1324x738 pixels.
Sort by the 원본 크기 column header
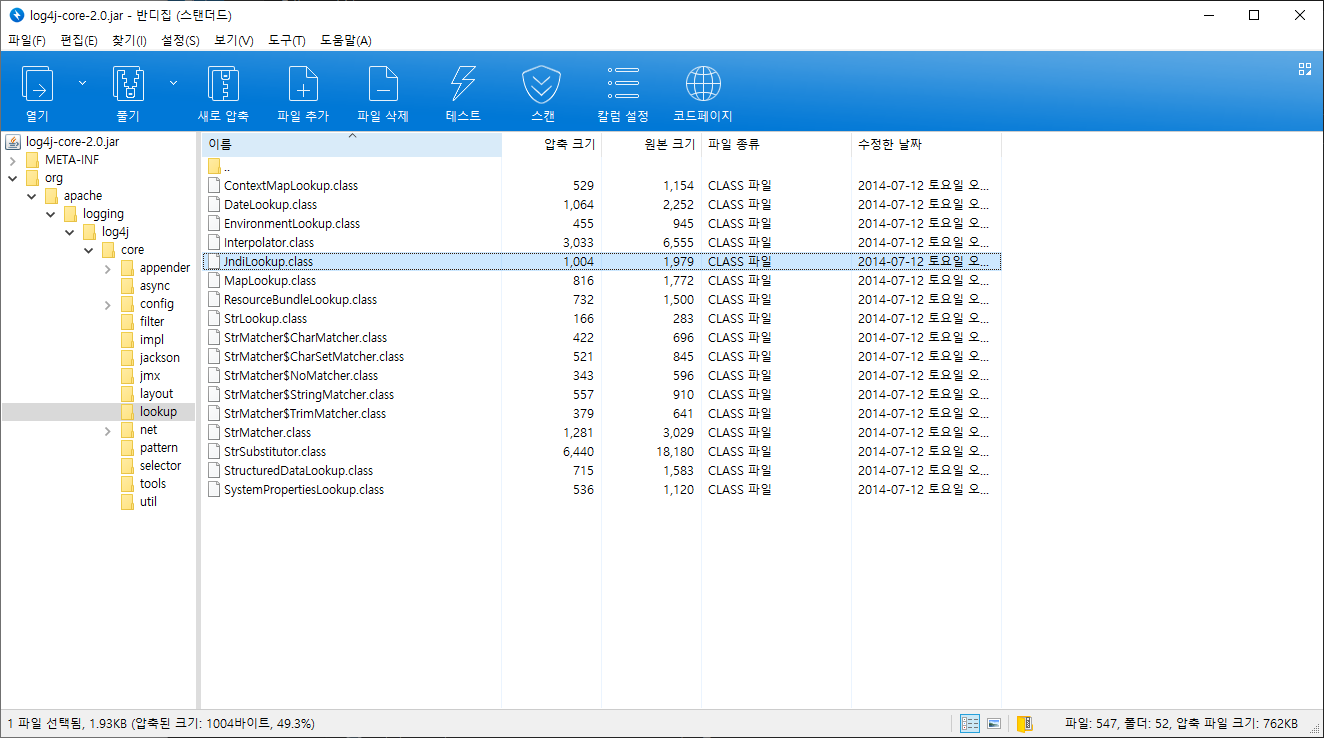point(651,144)
